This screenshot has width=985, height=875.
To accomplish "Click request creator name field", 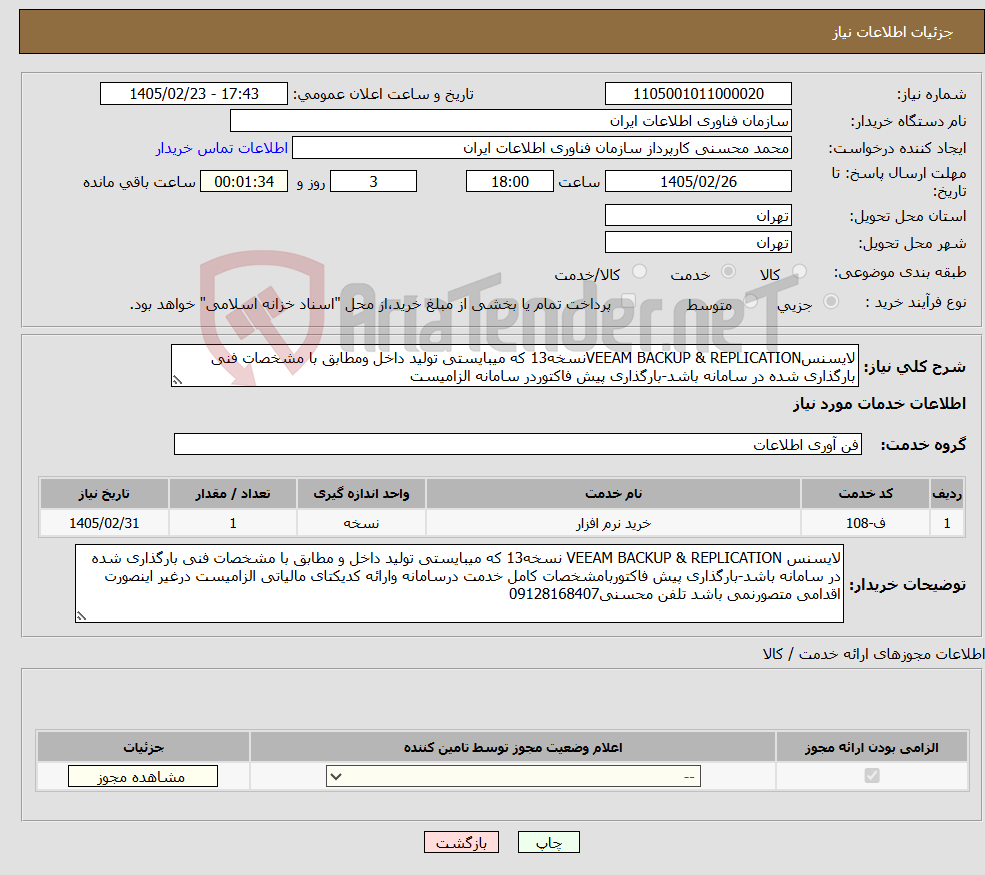I will coord(541,148).
